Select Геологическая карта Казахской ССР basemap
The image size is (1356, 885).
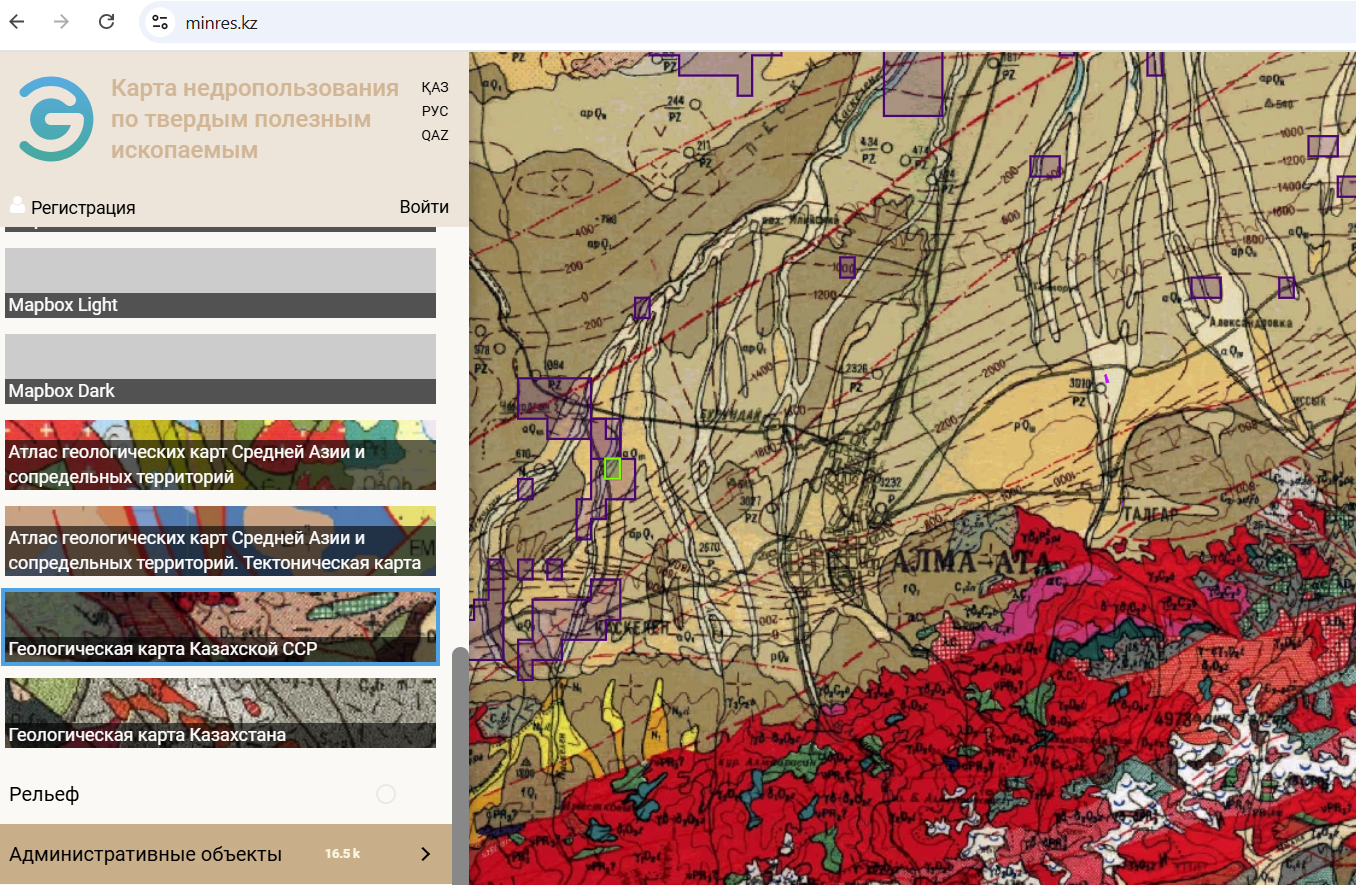pos(220,627)
